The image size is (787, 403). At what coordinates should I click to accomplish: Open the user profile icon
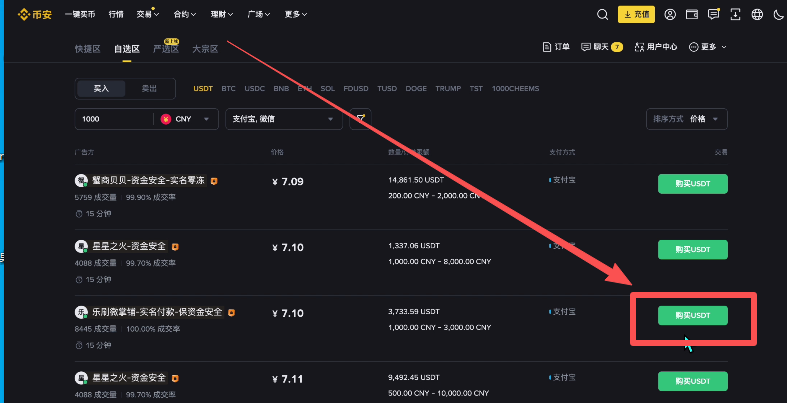coord(669,15)
